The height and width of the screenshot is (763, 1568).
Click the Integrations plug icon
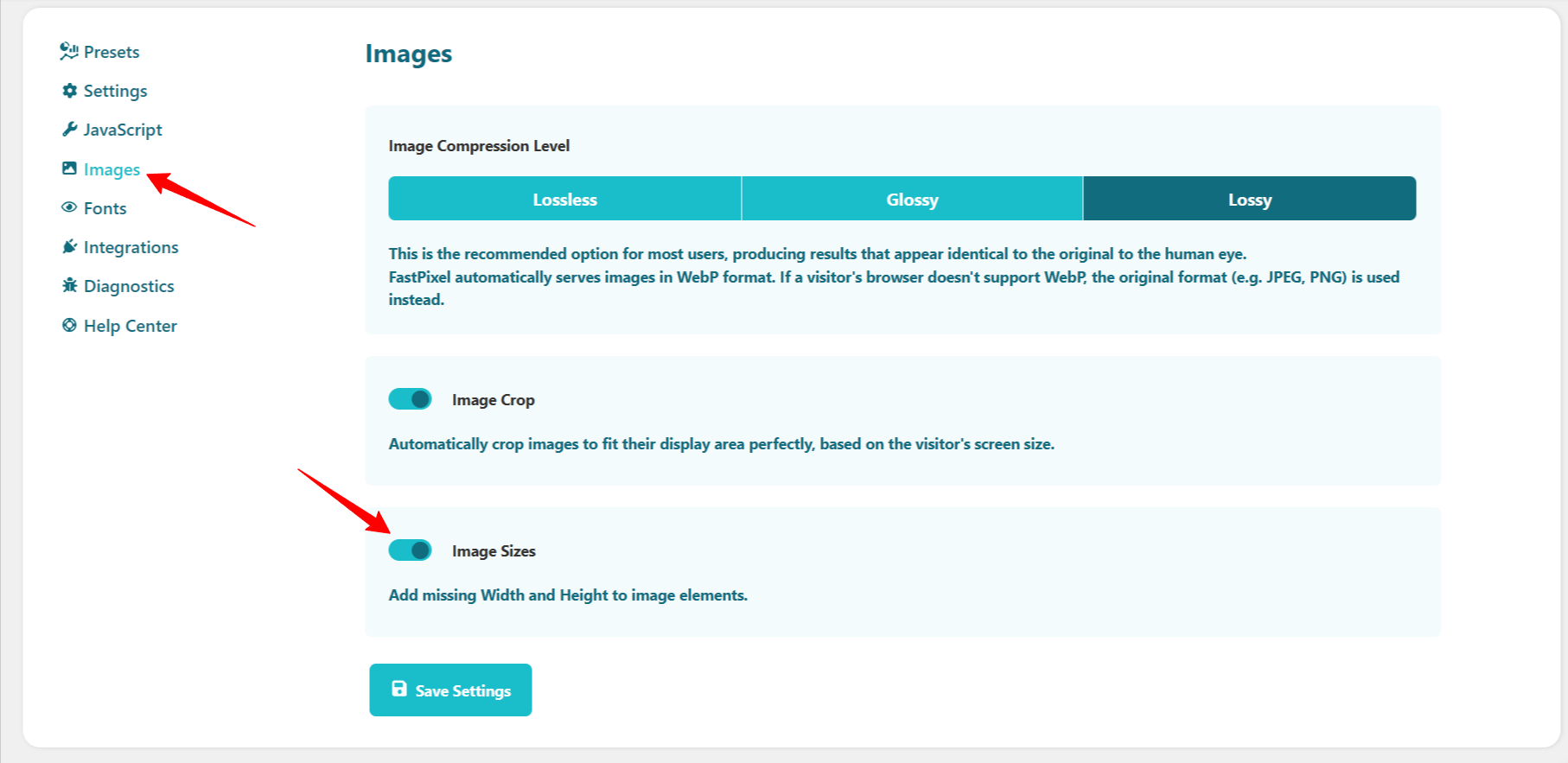[x=70, y=247]
